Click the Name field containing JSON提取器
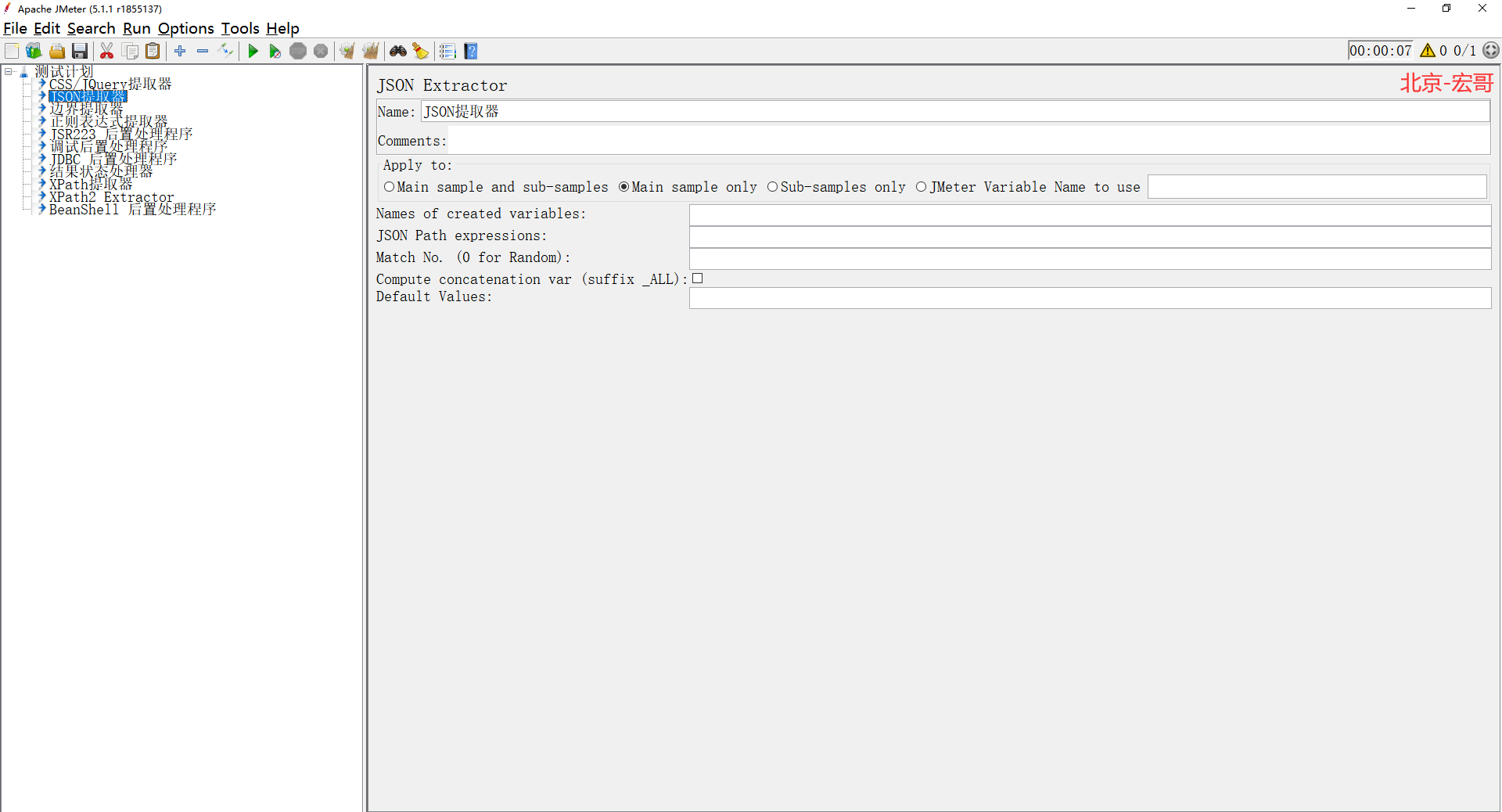This screenshot has width=1502, height=812. [x=955, y=112]
